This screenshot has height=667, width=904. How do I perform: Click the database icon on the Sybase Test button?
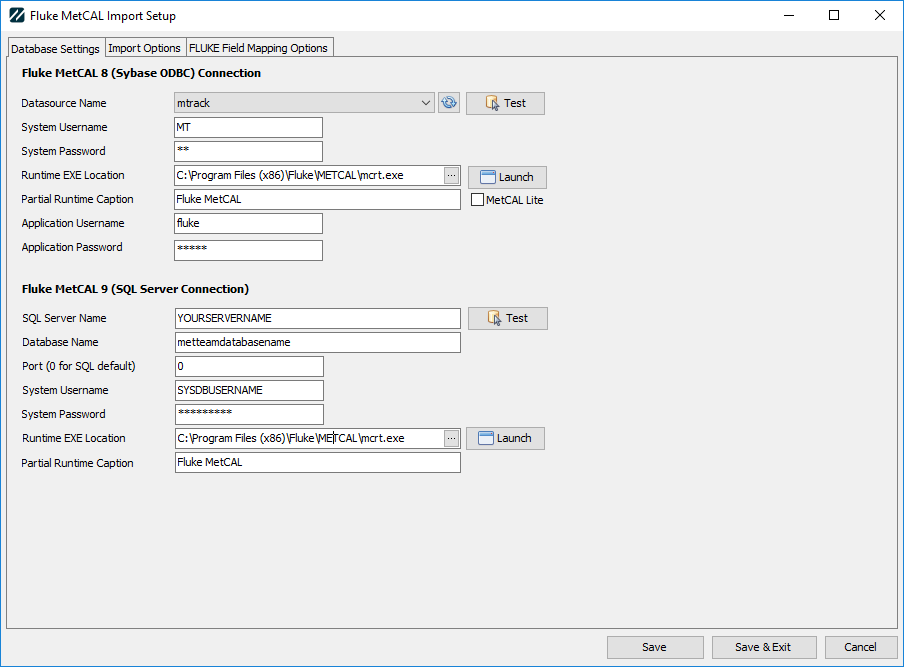(x=489, y=102)
